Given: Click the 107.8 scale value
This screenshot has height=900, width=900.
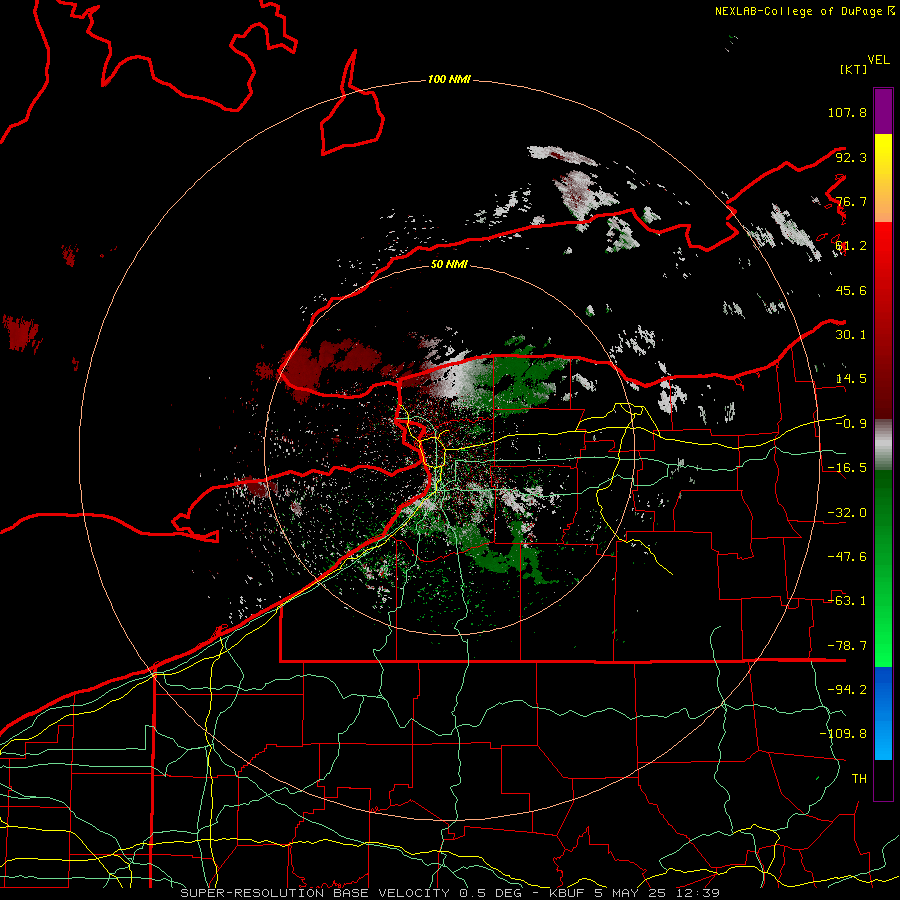Looking at the screenshot, I should (x=847, y=112).
